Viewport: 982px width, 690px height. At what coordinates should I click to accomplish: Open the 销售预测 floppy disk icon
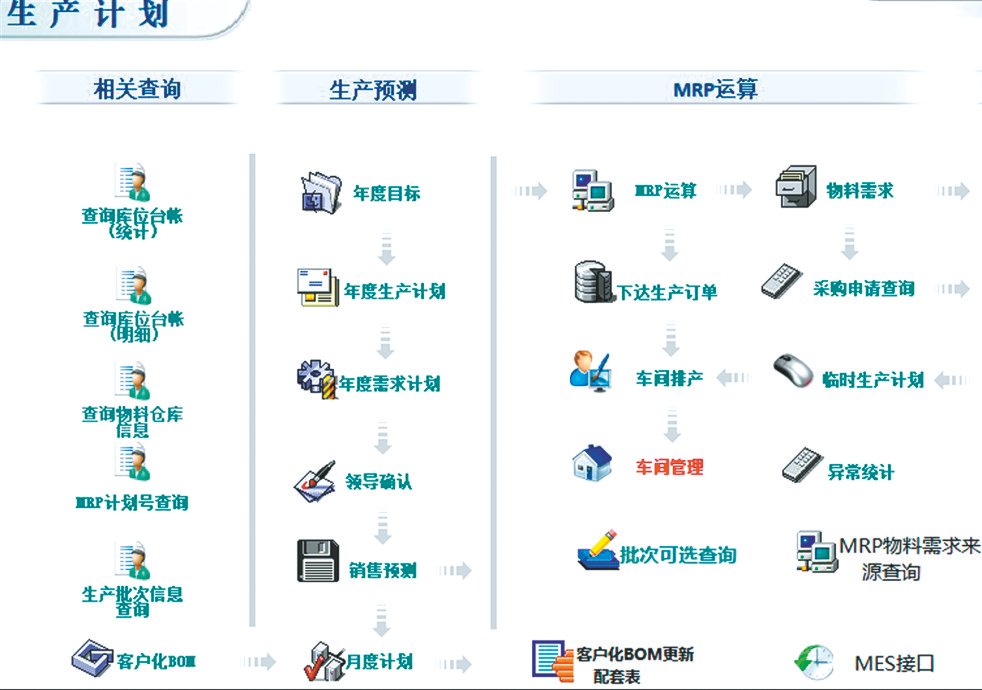click(318, 561)
